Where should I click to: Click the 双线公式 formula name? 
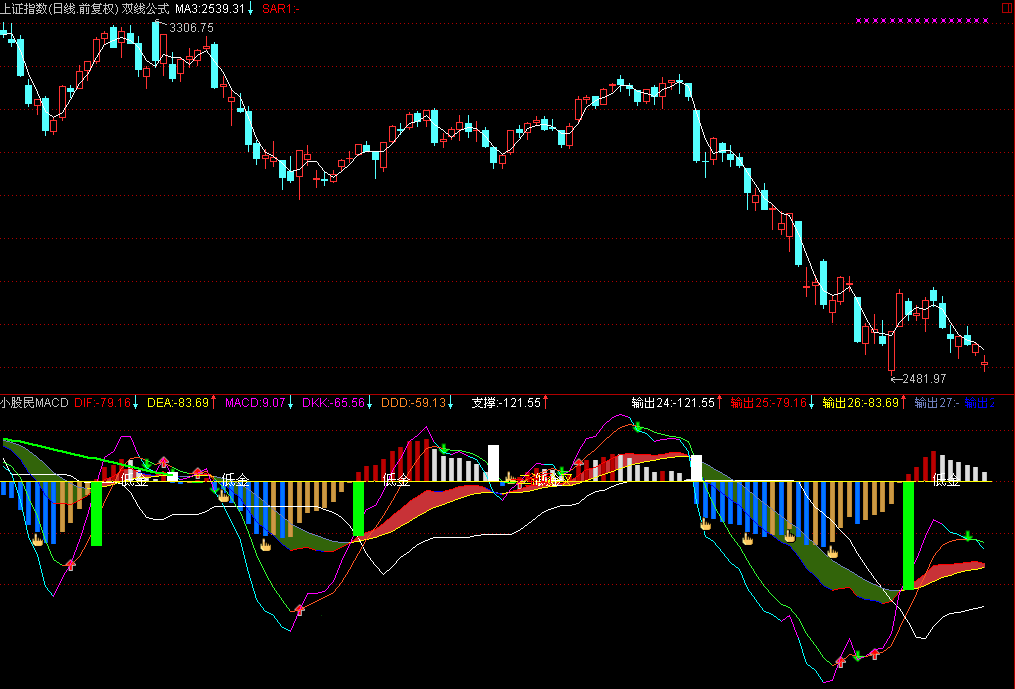[146, 8]
